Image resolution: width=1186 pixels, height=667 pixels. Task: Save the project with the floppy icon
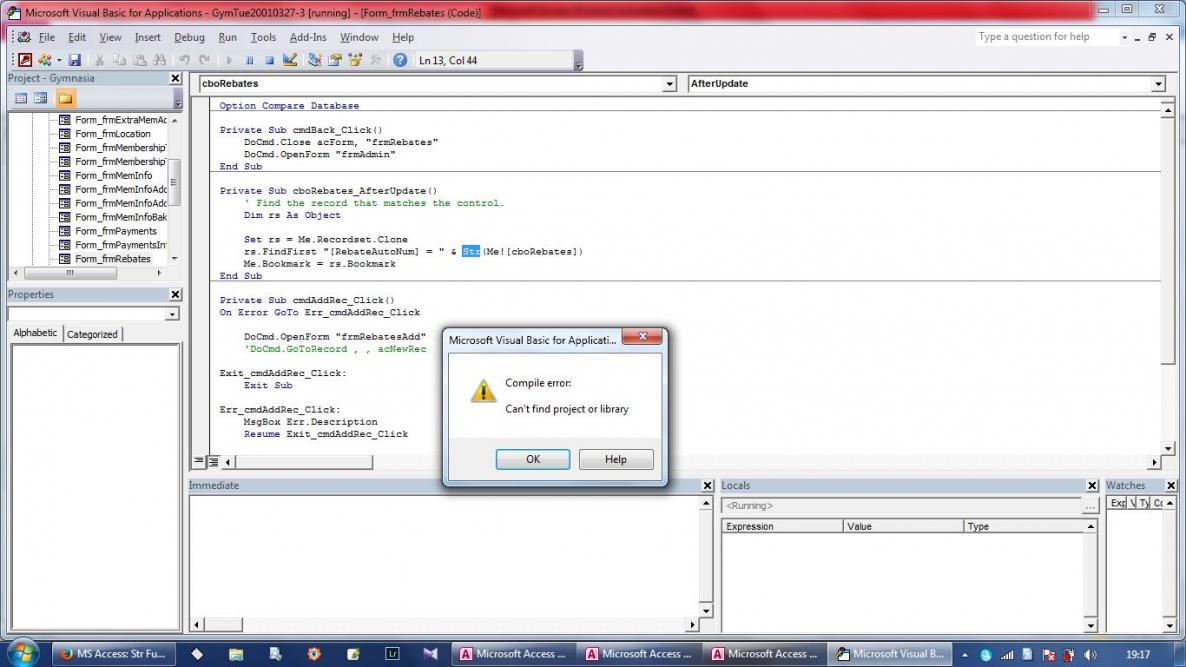pos(74,60)
